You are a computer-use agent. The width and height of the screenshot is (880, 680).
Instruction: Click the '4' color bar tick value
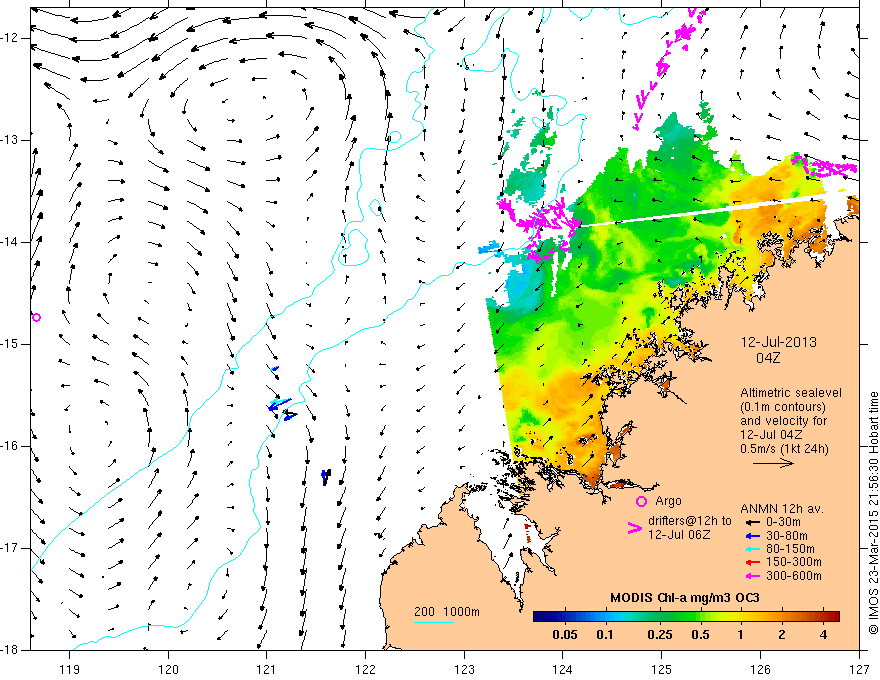[x=823, y=635]
